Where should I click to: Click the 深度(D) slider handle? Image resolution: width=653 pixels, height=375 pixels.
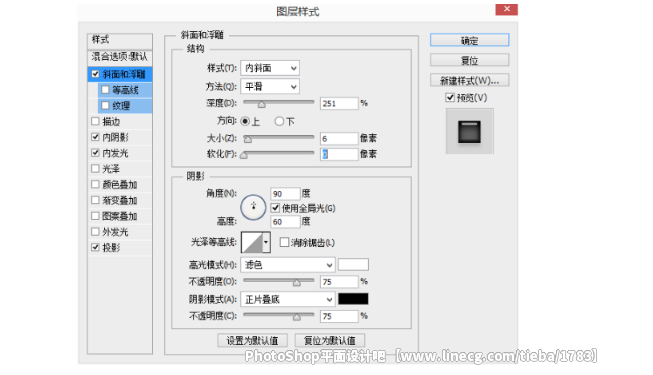pyautogui.click(x=262, y=104)
